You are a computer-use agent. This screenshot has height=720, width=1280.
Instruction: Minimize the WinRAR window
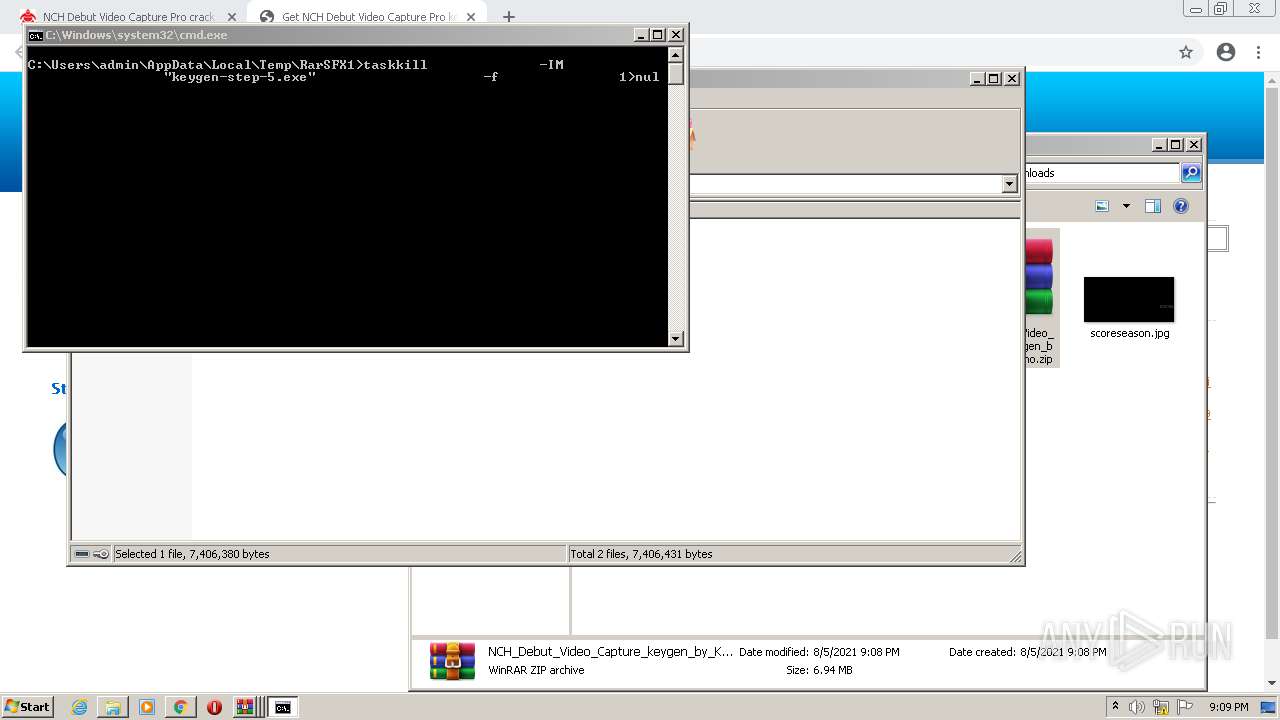[x=977, y=79]
